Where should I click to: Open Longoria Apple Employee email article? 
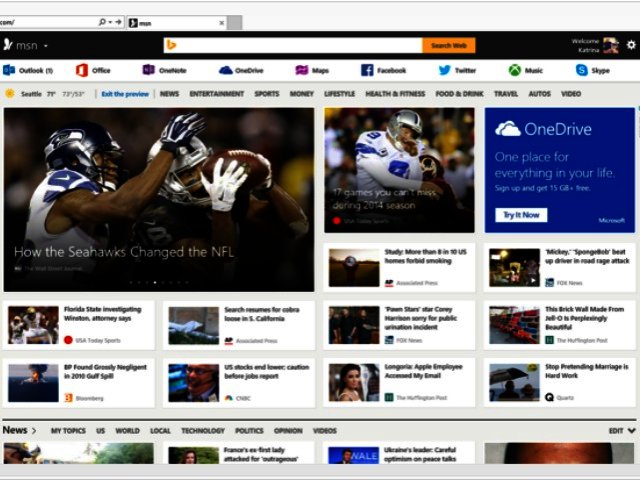click(399, 383)
